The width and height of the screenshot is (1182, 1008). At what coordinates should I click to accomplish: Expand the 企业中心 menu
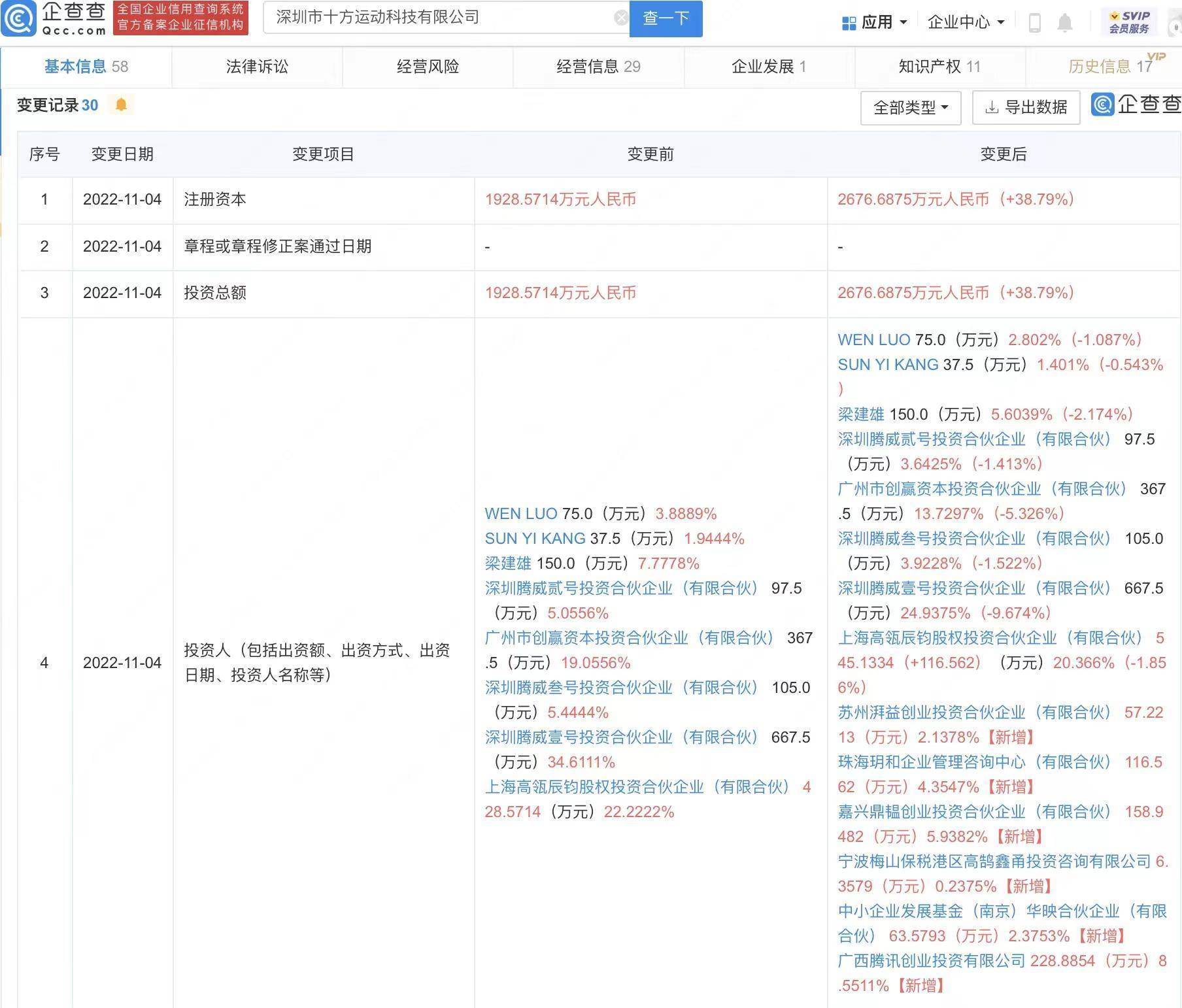coord(966,22)
